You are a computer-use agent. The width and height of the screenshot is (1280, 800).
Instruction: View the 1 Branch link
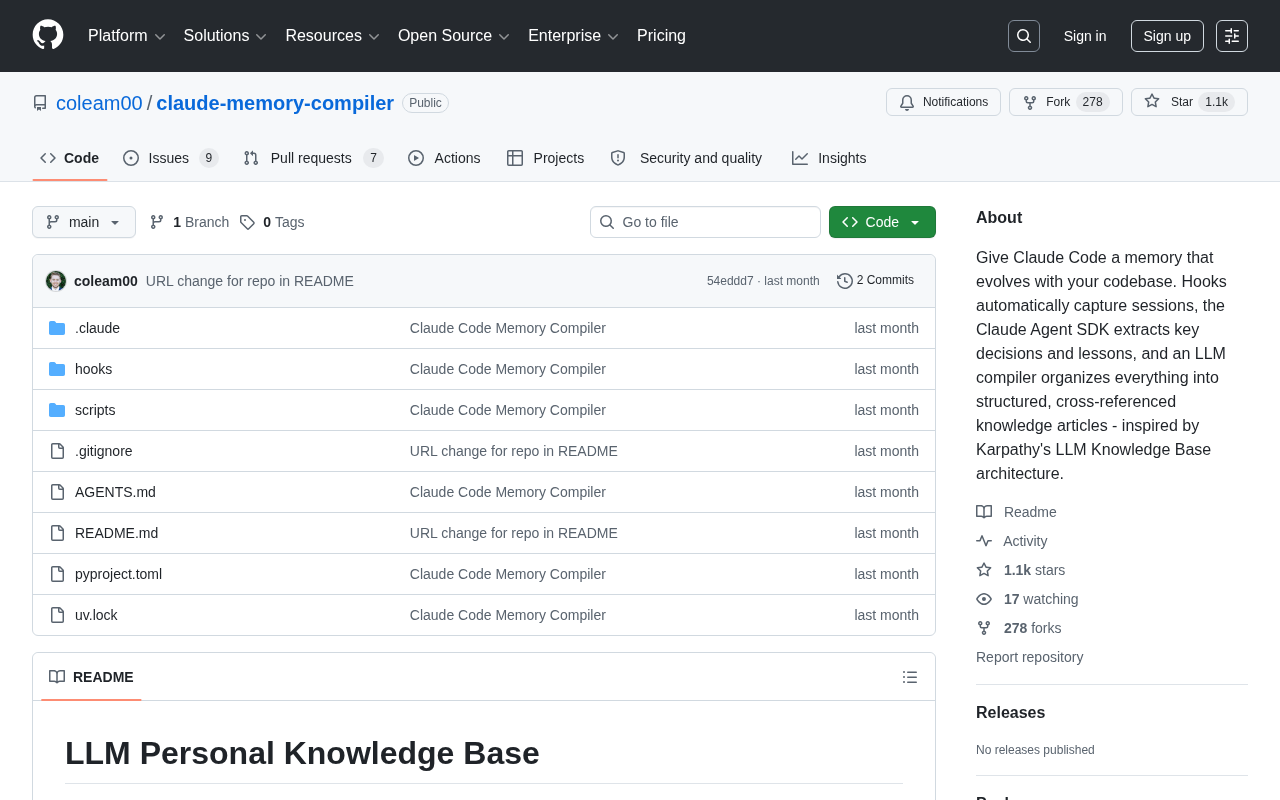[x=189, y=222]
